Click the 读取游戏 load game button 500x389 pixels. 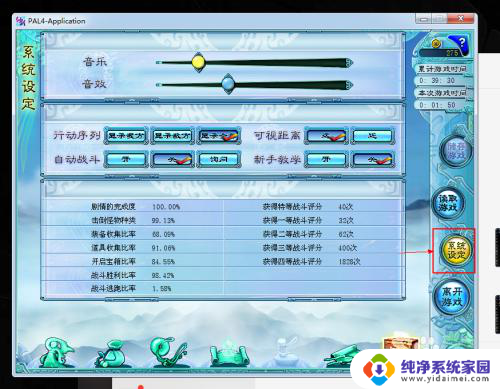tap(448, 203)
